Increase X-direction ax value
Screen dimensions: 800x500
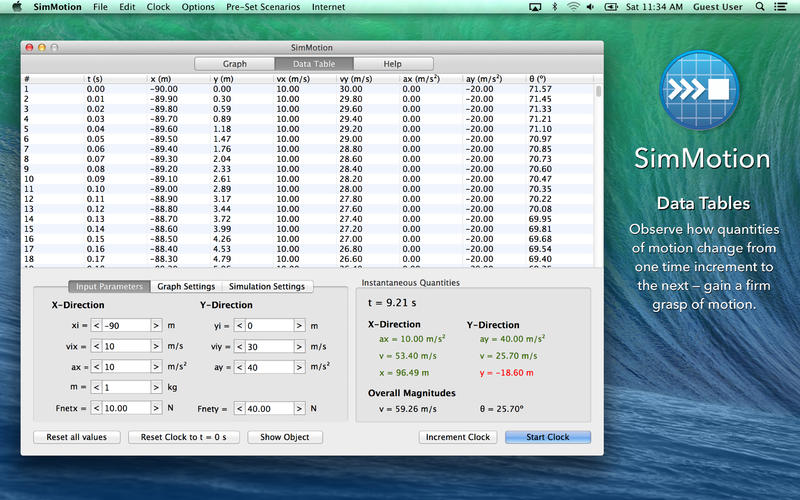pos(157,367)
